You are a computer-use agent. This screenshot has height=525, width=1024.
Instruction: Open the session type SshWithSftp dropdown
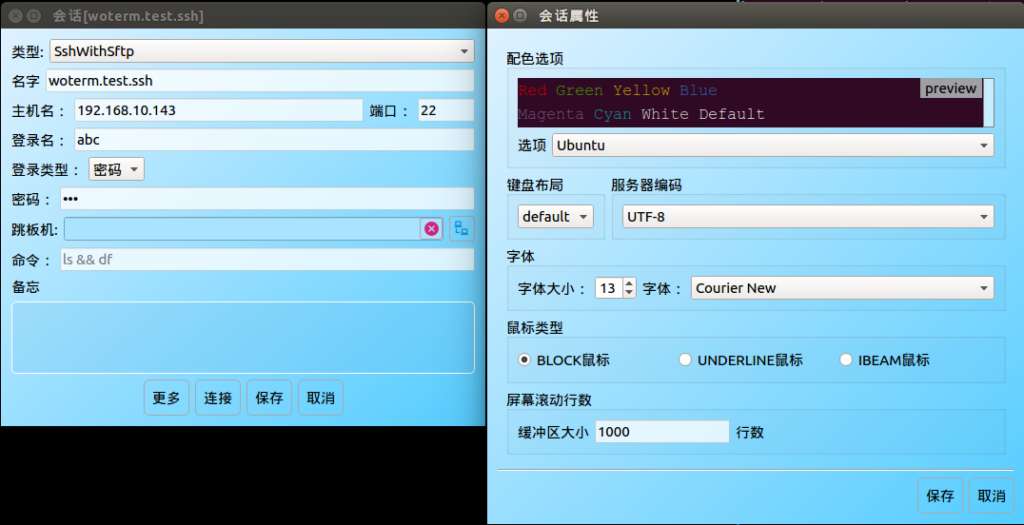pyautogui.click(x=262, y=50)
